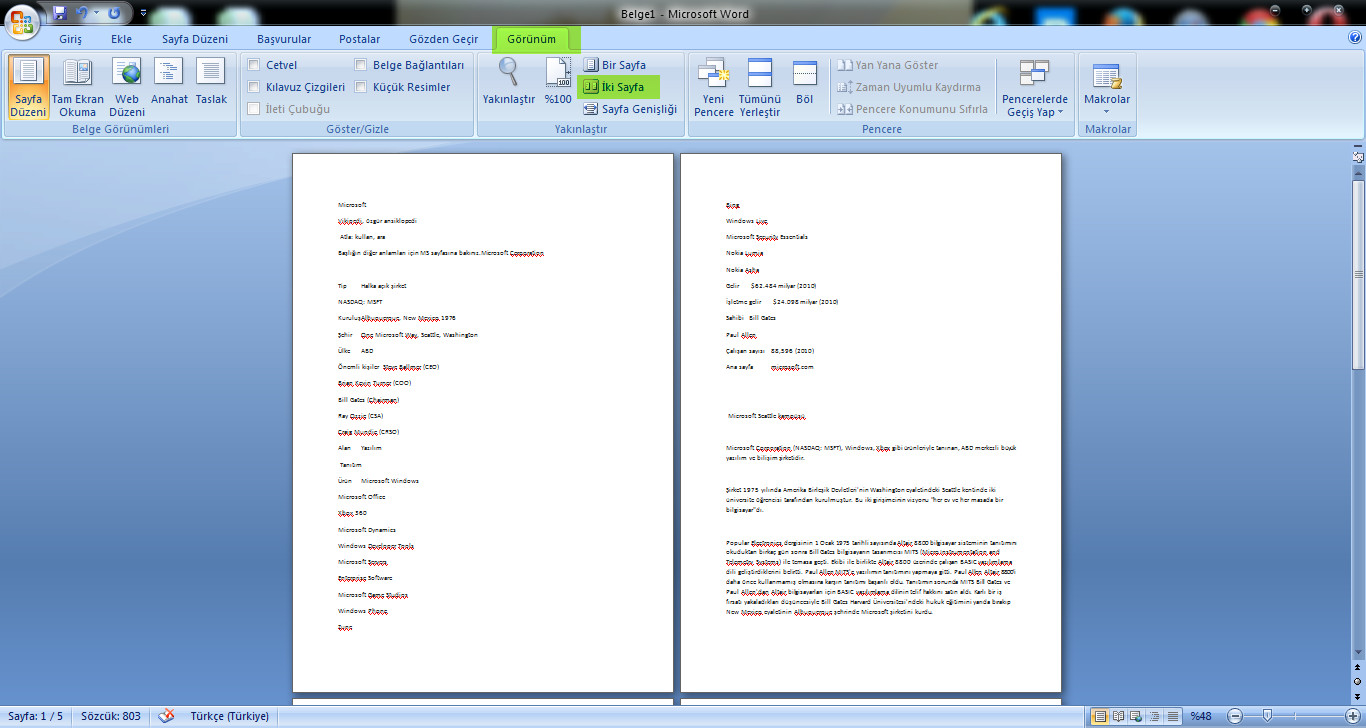Select Outline view status bar icon
This screenshot has width=1366, height=728.
(1154, 717)
